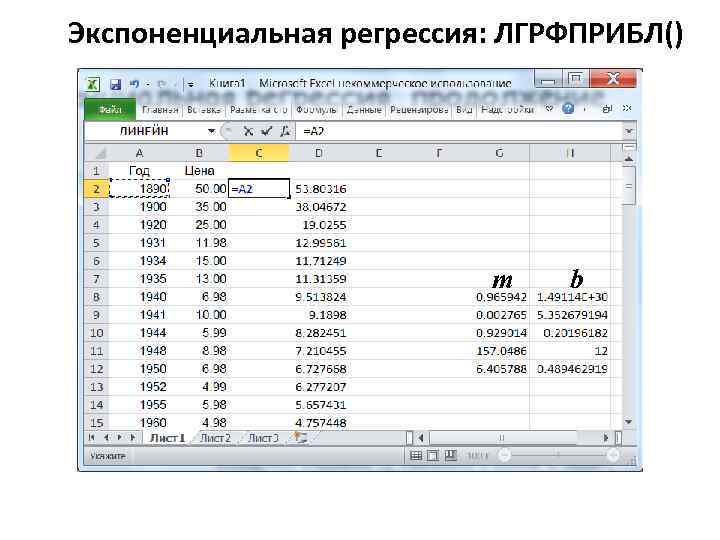
Task: Switch to the Вставка ribbon tab
Action: coord(204,110)
